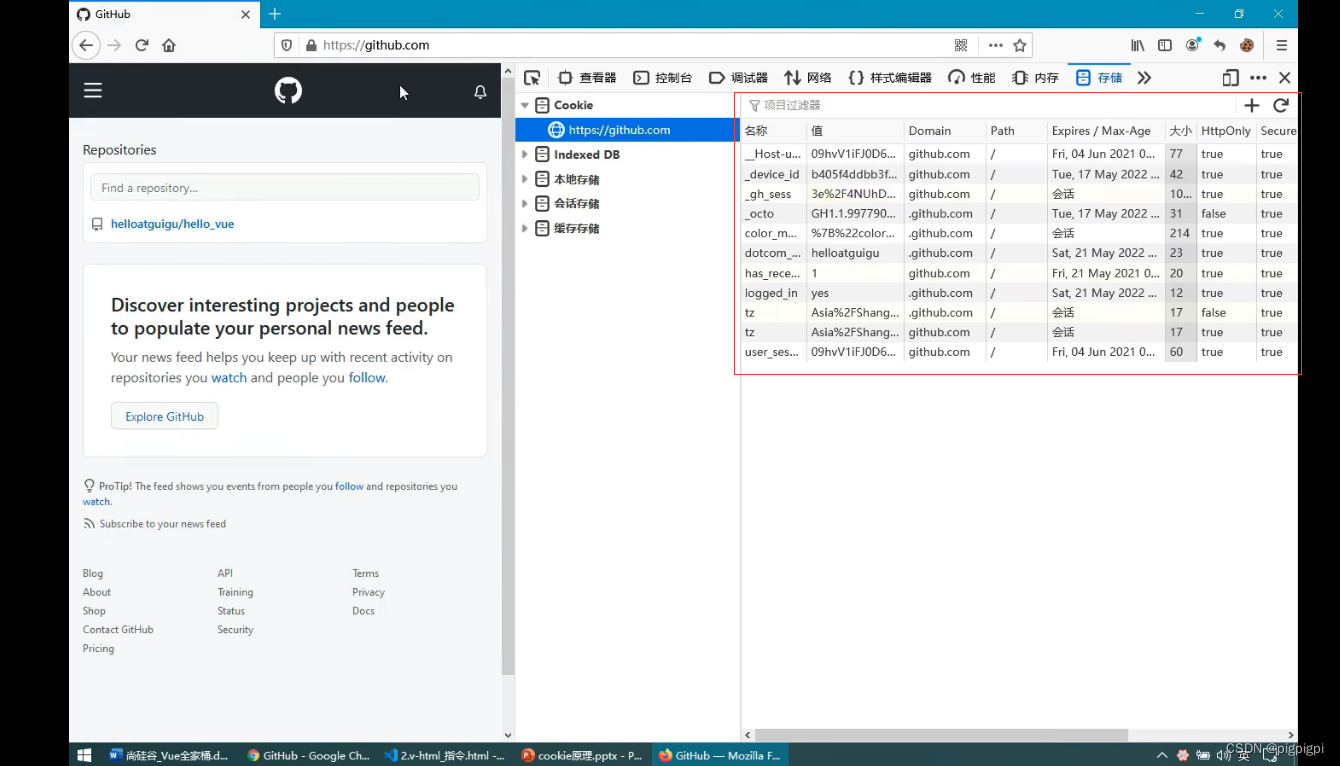This screenshot has width=1340, height=766.
Task: Click Subscribe to your news feed
Action: tap(162, 524)
